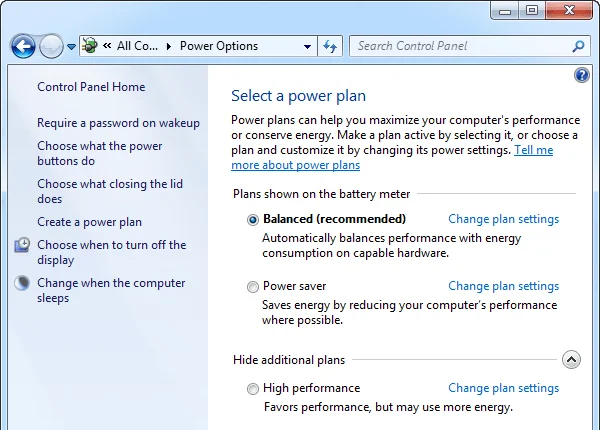
Task: Click the clock icon beside turn off display
Action: 22,246
